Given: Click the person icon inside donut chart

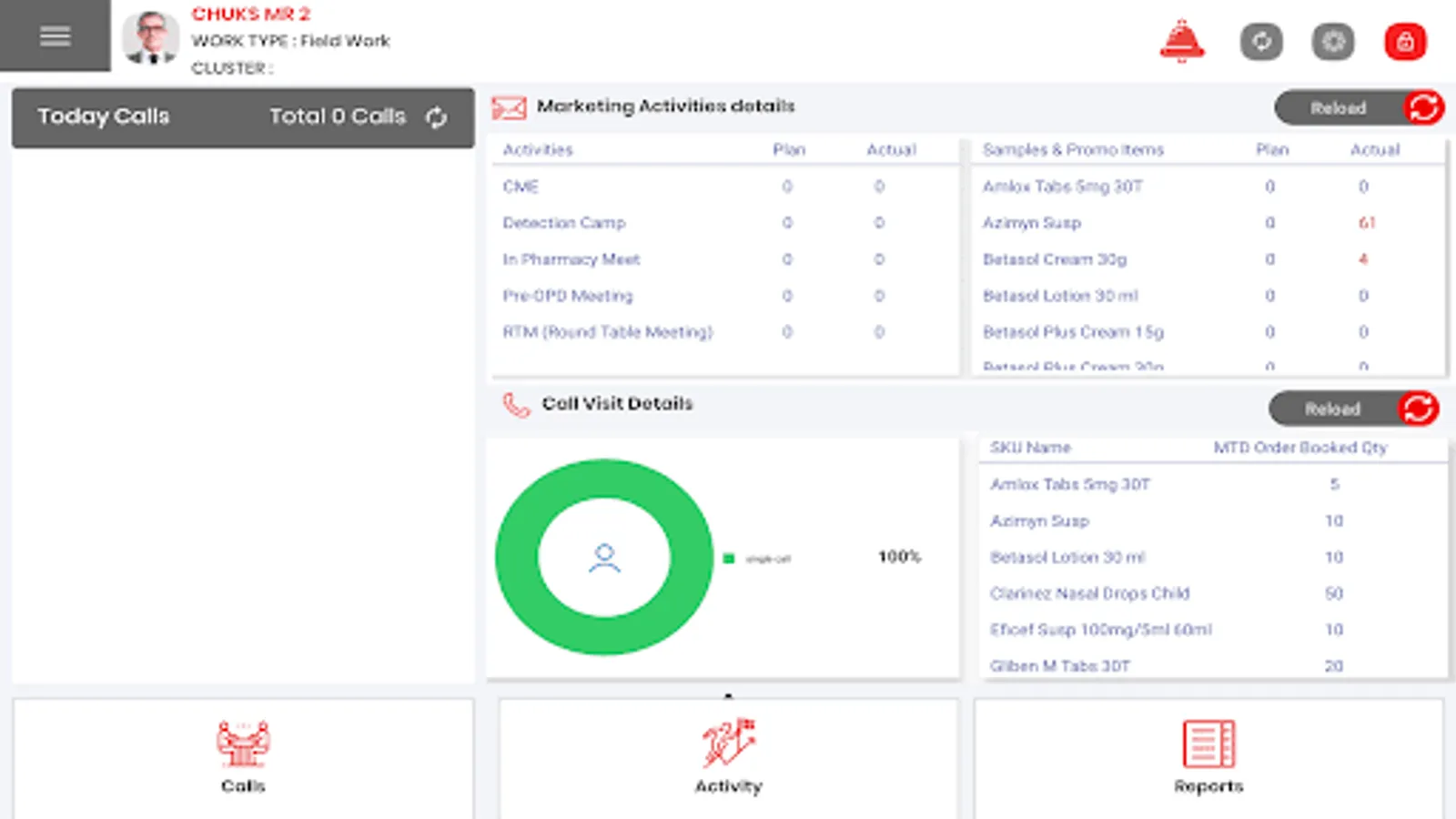Looking at the screenshot, I should pos(604,557).
